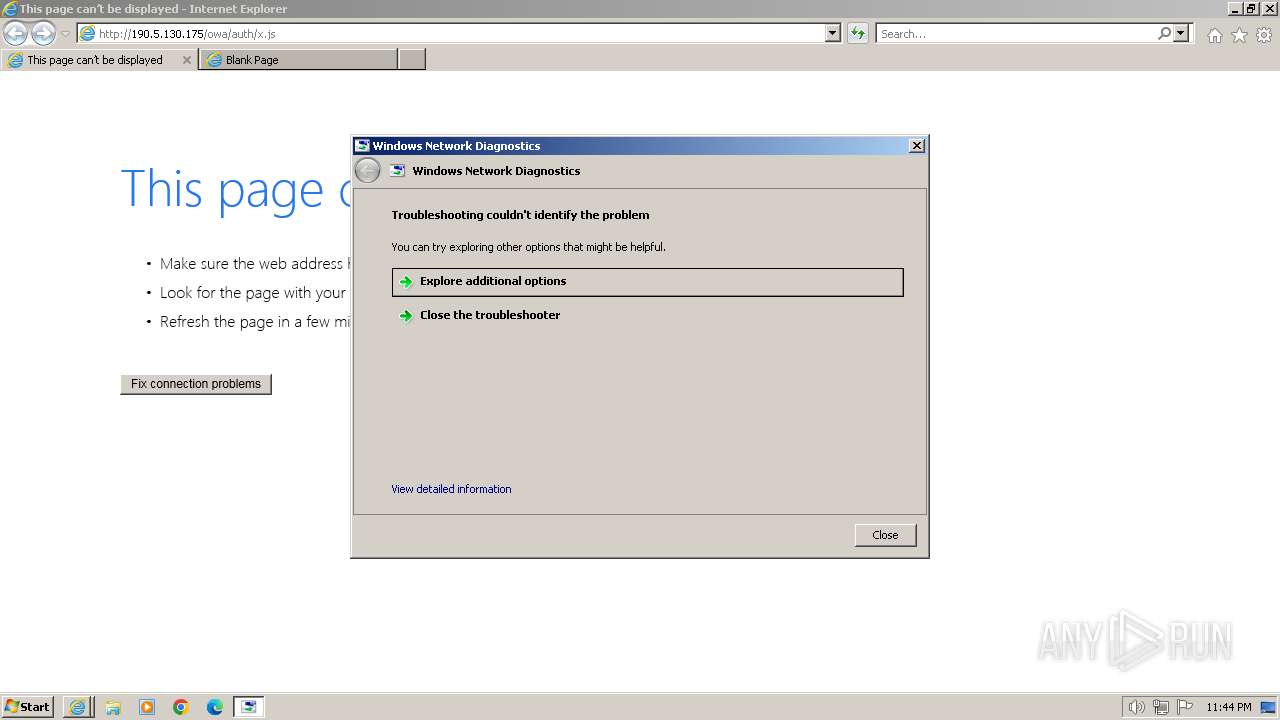Select Network Diagnostics taskbar button
The image size is (1280, 720).
(249, 707)
